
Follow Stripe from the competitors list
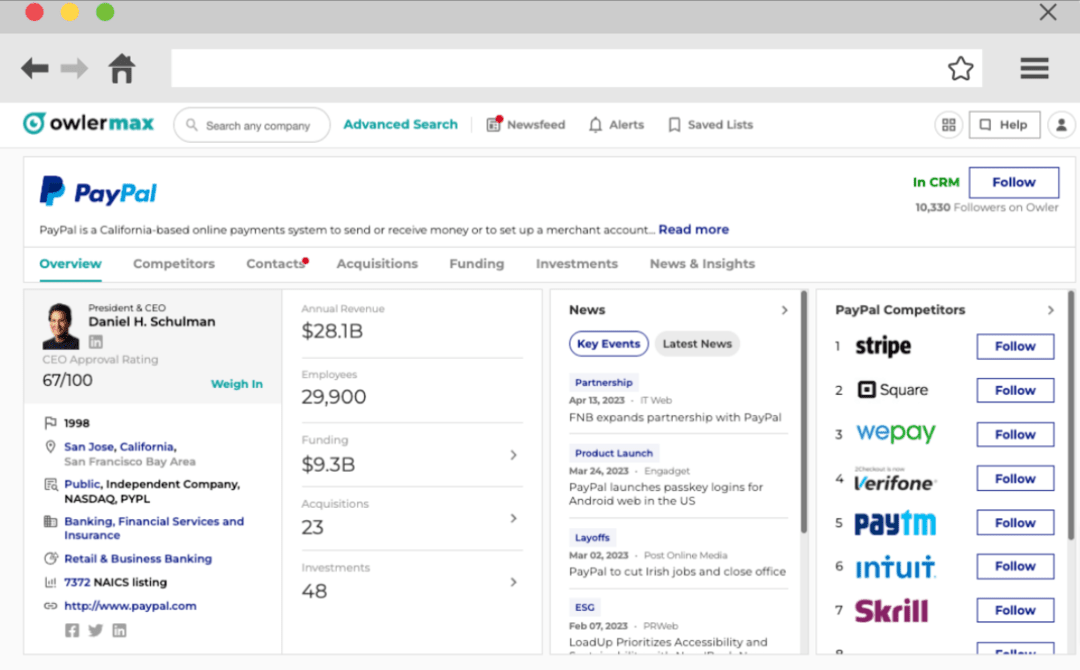pos(1014,346)
